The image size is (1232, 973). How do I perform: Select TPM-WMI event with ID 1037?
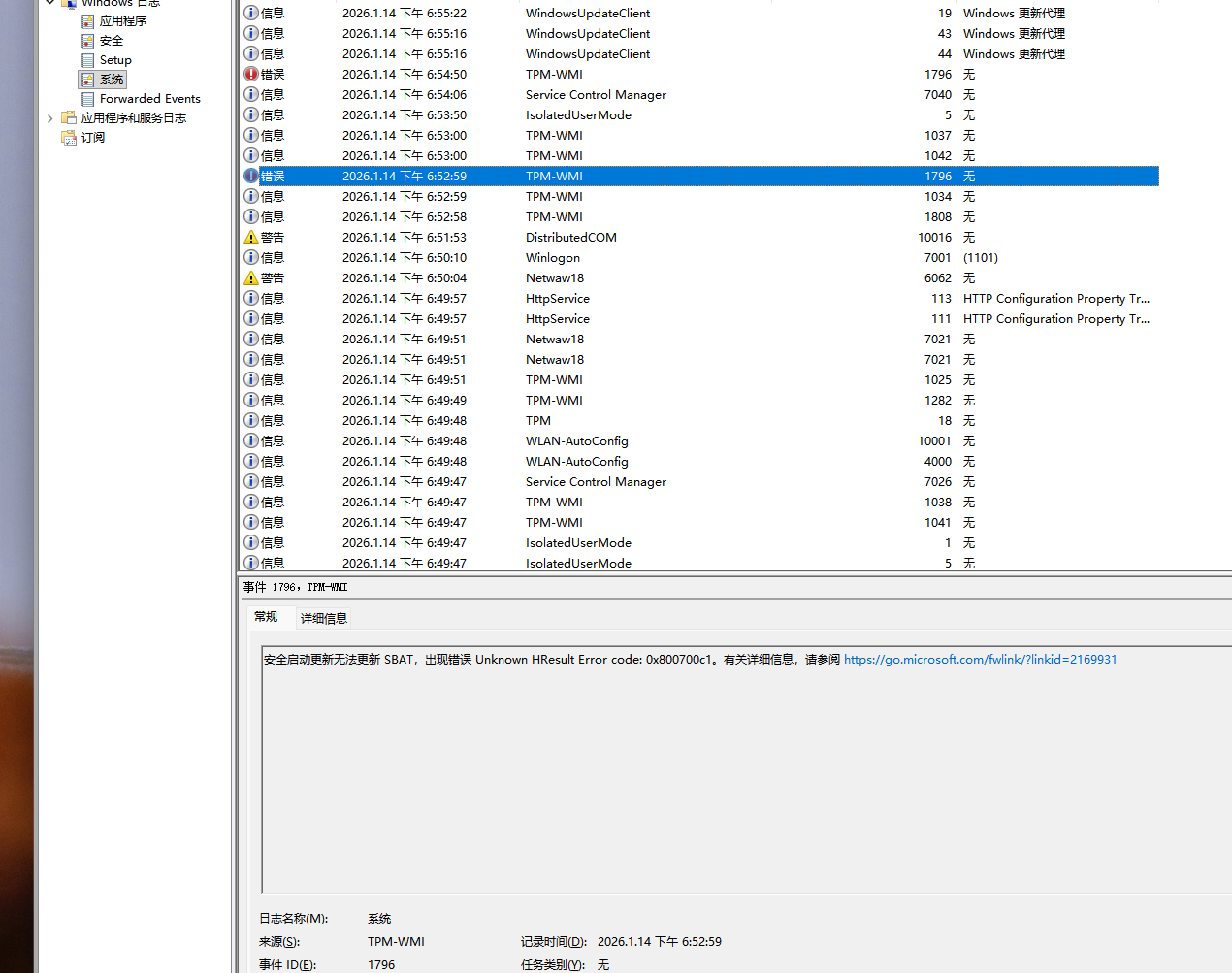coord(699,135)
